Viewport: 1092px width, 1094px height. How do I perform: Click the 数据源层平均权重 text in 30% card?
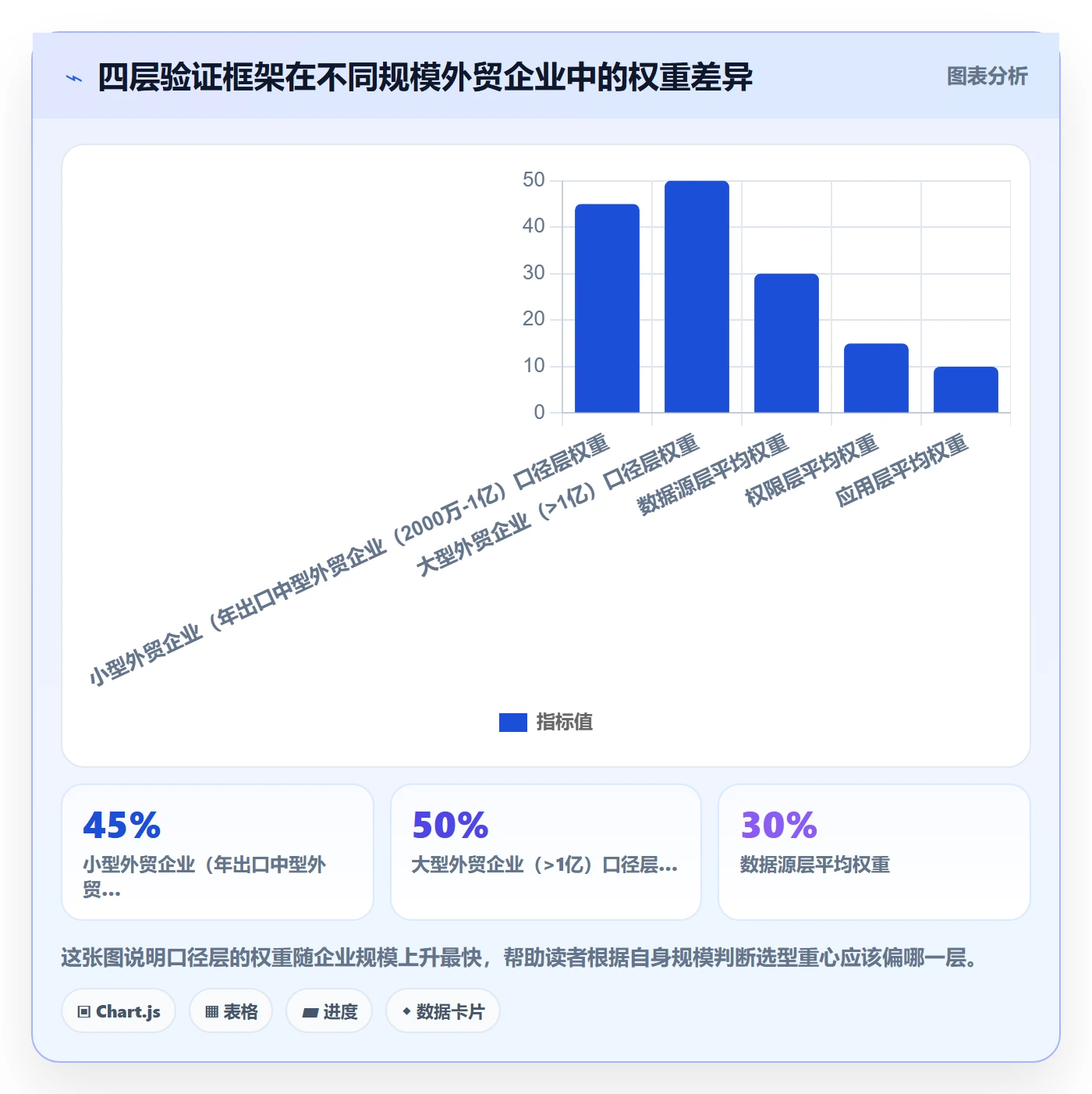815,865
